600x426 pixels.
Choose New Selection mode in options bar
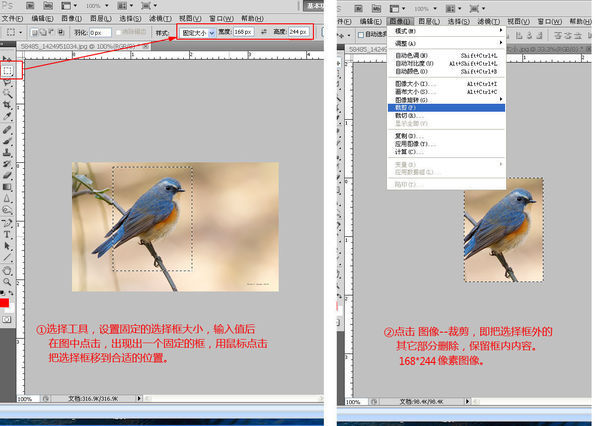click(34, 33)
